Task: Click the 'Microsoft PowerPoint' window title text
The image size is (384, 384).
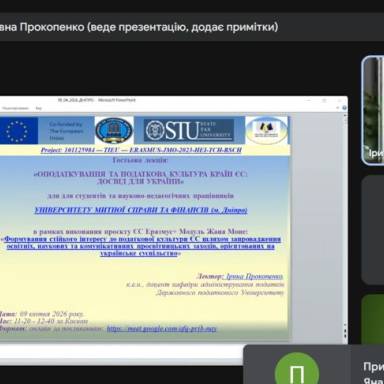Action: click(117, 100)
